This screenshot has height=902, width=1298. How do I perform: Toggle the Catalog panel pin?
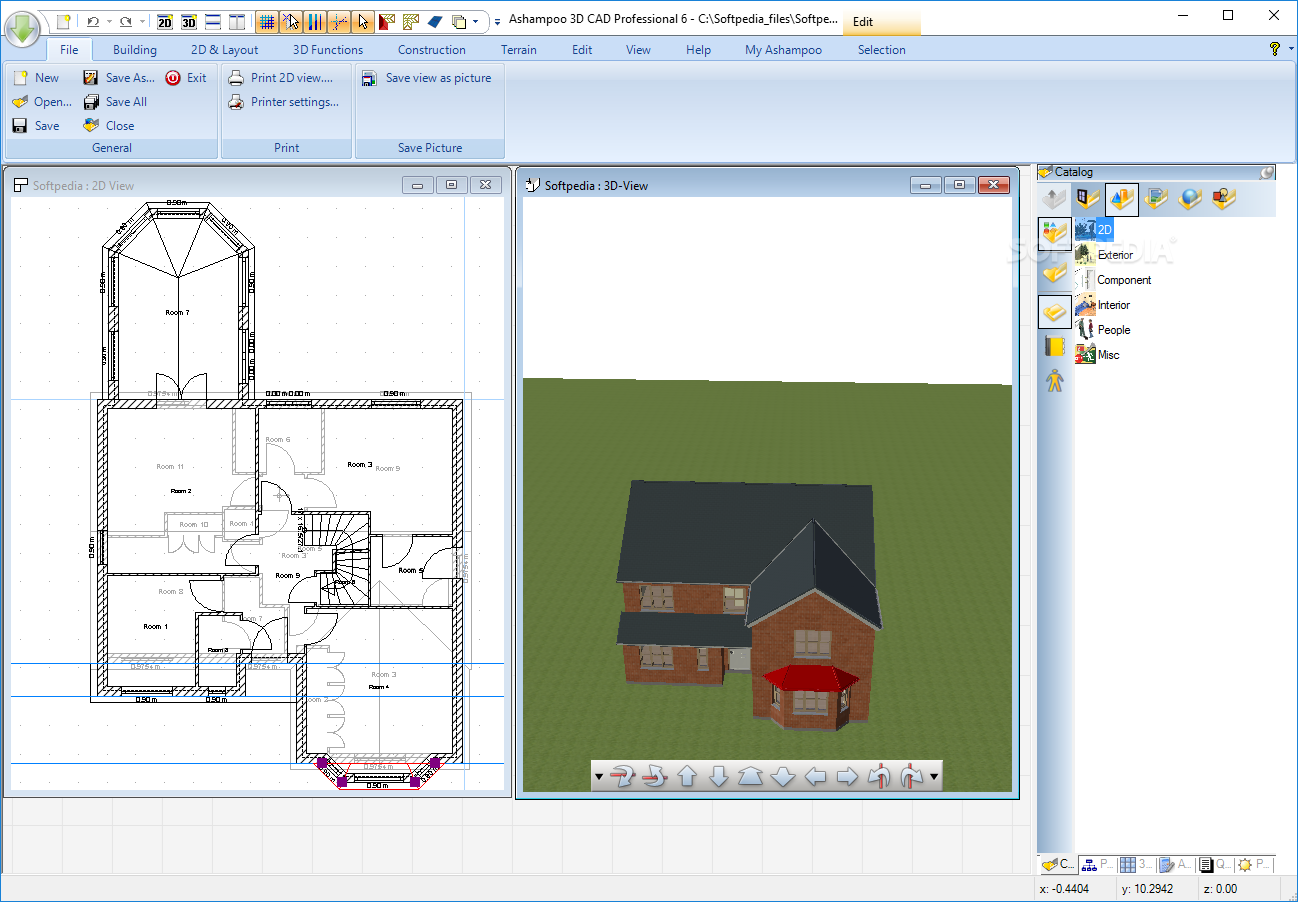point(1267,172)
